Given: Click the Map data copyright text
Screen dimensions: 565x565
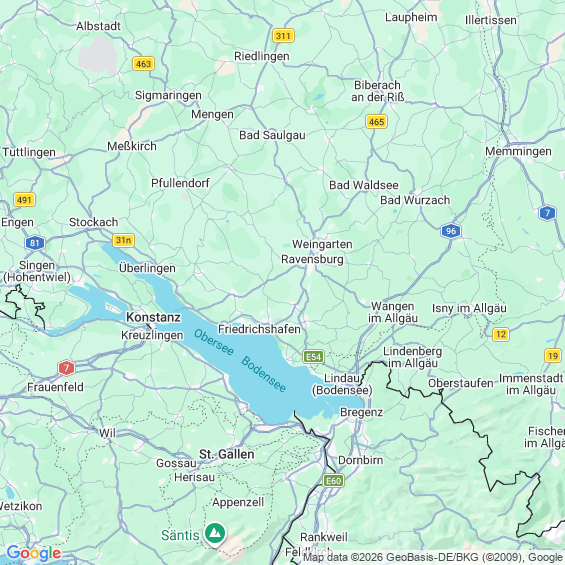Looking at the screenshot, I should tap(433, 557).
